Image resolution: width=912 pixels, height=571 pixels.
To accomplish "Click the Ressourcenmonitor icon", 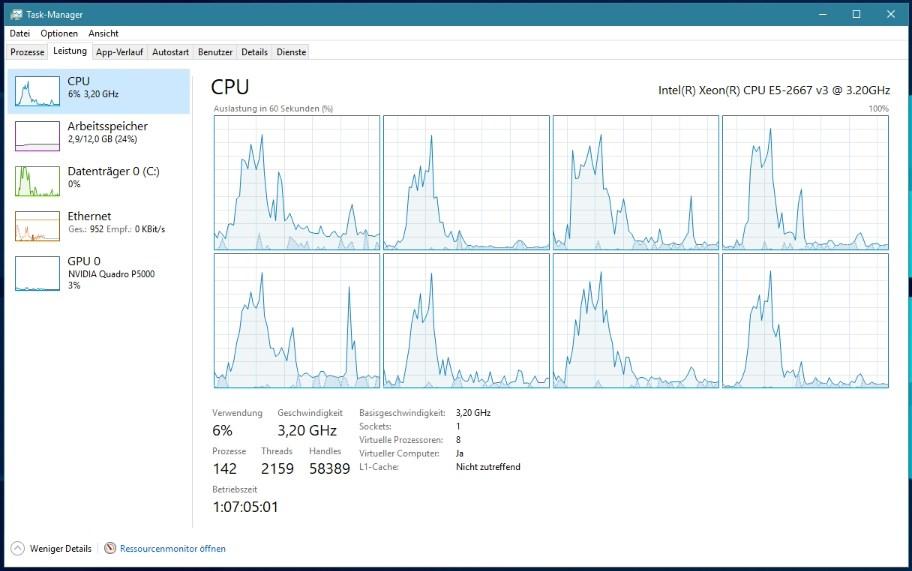I will click(110, 548).
